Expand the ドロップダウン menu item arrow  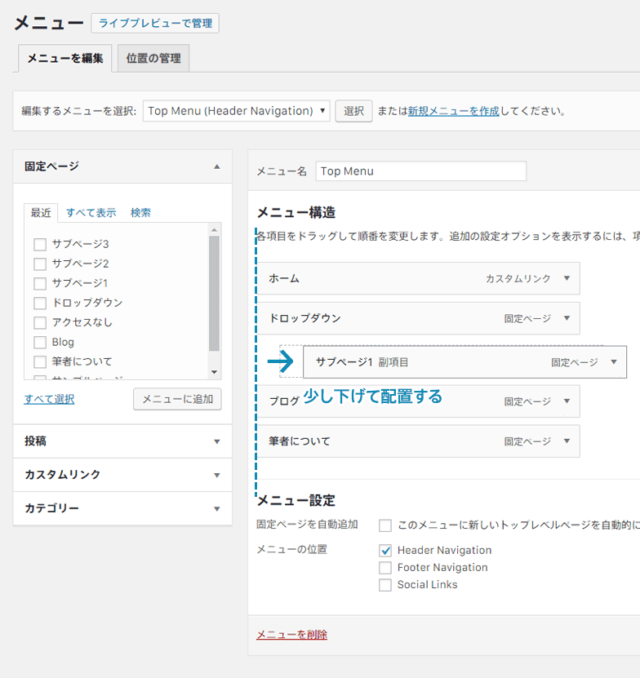pyautogui.click(x=566, y=318)
